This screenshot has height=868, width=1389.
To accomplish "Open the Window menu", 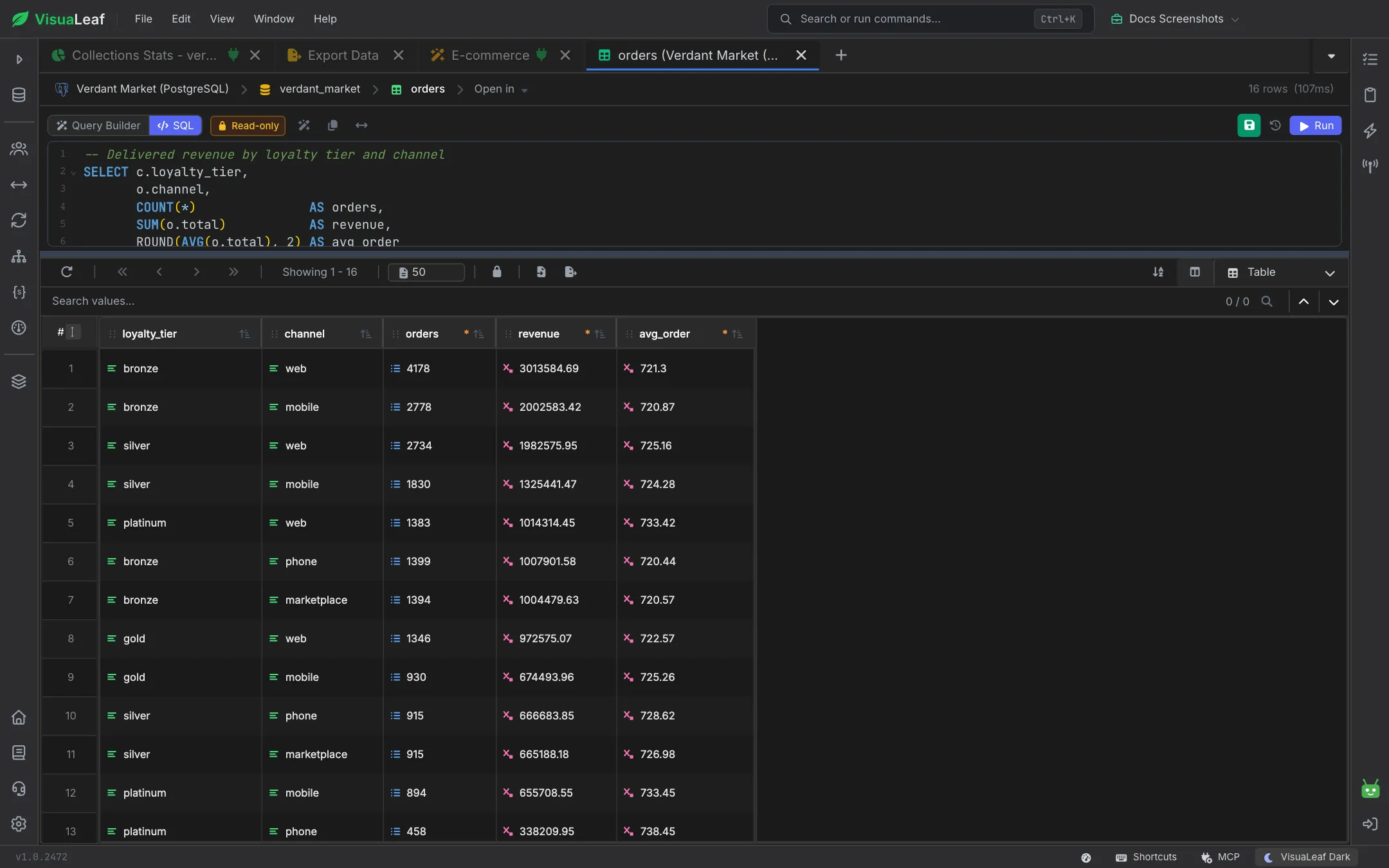I will (x=273, y=19).
